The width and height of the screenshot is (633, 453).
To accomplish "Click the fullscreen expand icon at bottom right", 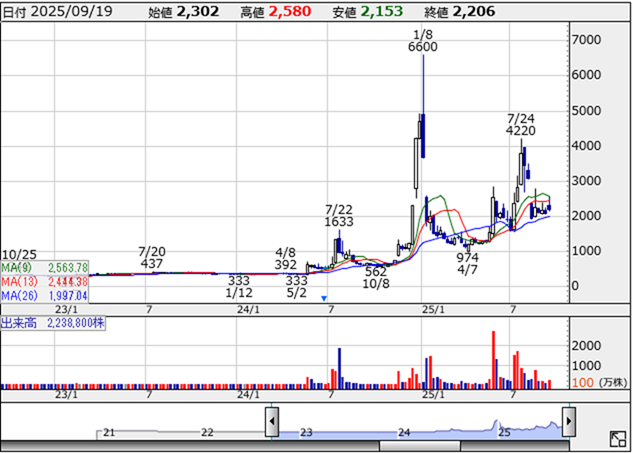I will pos(617,439).
